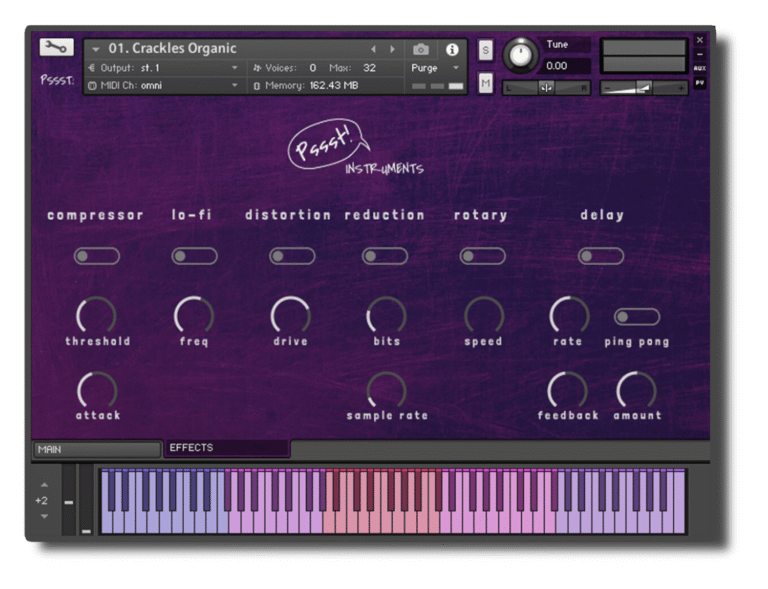Enable the reduction toggle
Viewport: 768px width, 589px height.
[x=384, y=256]
